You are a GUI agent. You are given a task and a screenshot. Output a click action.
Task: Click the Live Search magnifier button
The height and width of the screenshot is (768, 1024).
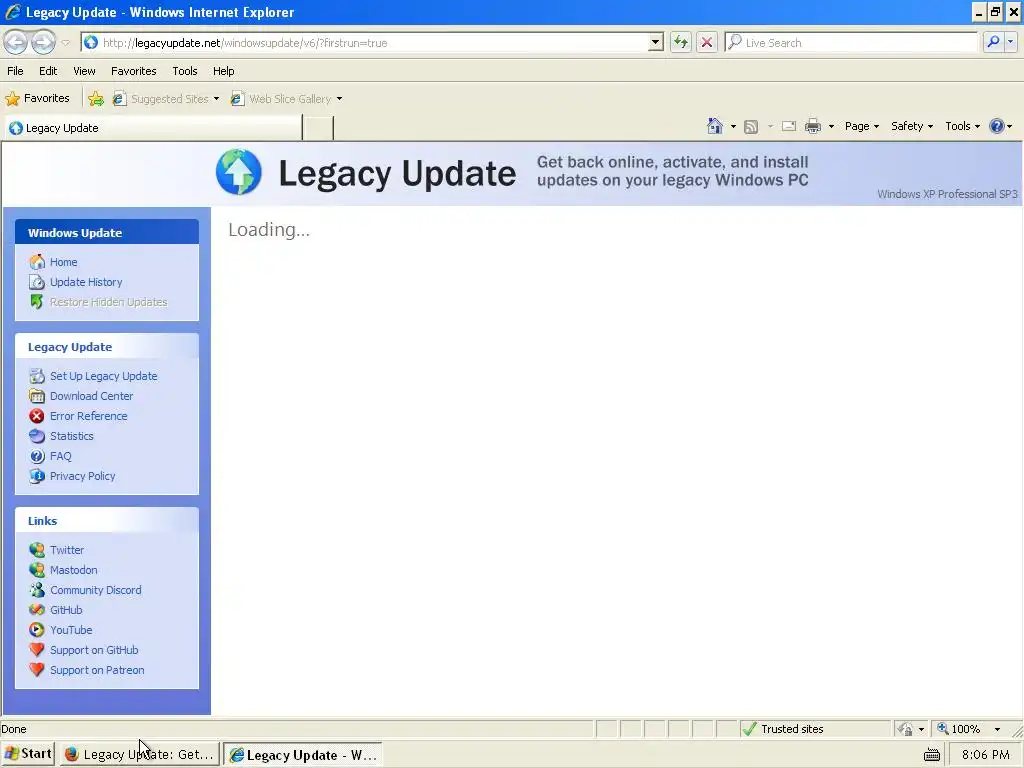[x=993, y=42]
